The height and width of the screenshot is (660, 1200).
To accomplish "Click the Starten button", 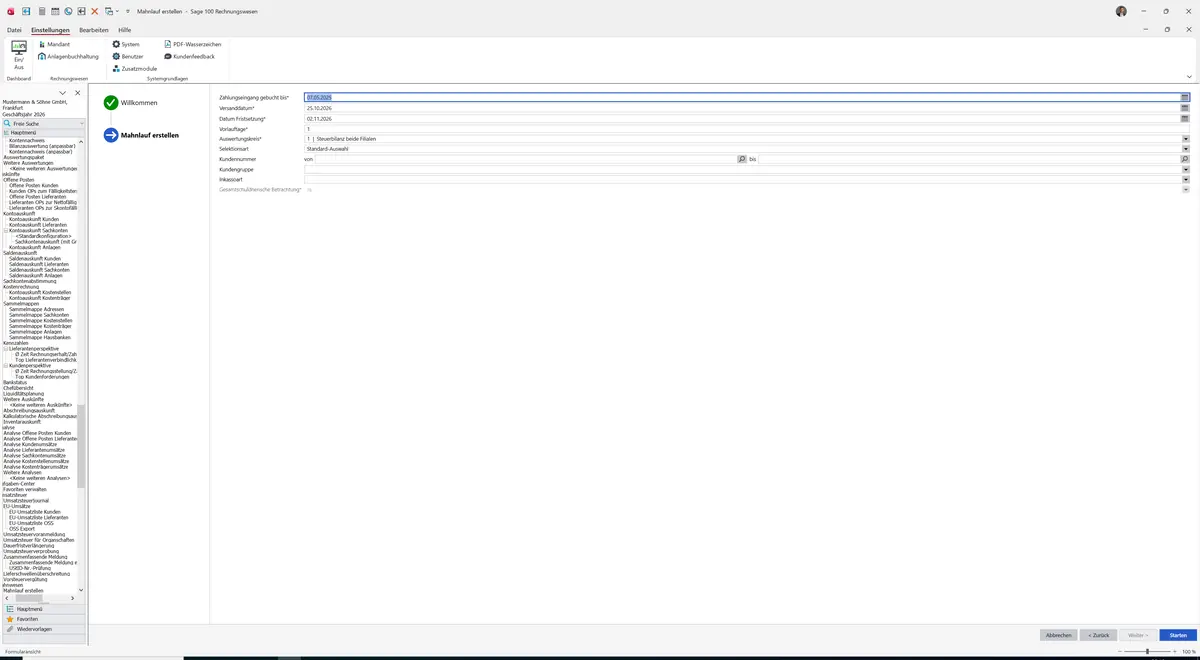I will tap(1178, 635).
